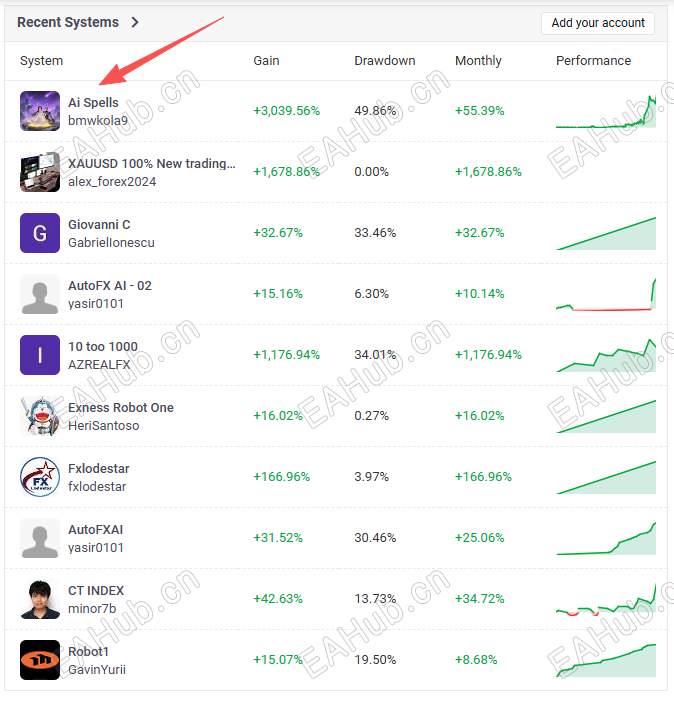
Task: Click the Add your account button
Action: click(598, 23)
